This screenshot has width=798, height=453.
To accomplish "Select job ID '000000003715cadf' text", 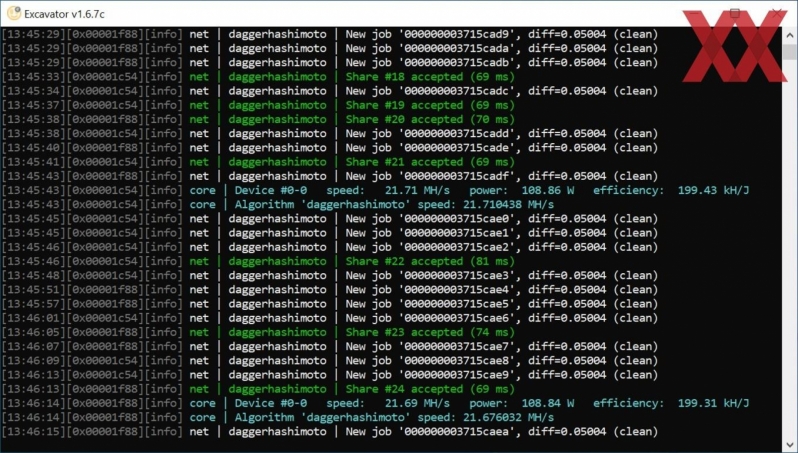I will pos(461,176).
